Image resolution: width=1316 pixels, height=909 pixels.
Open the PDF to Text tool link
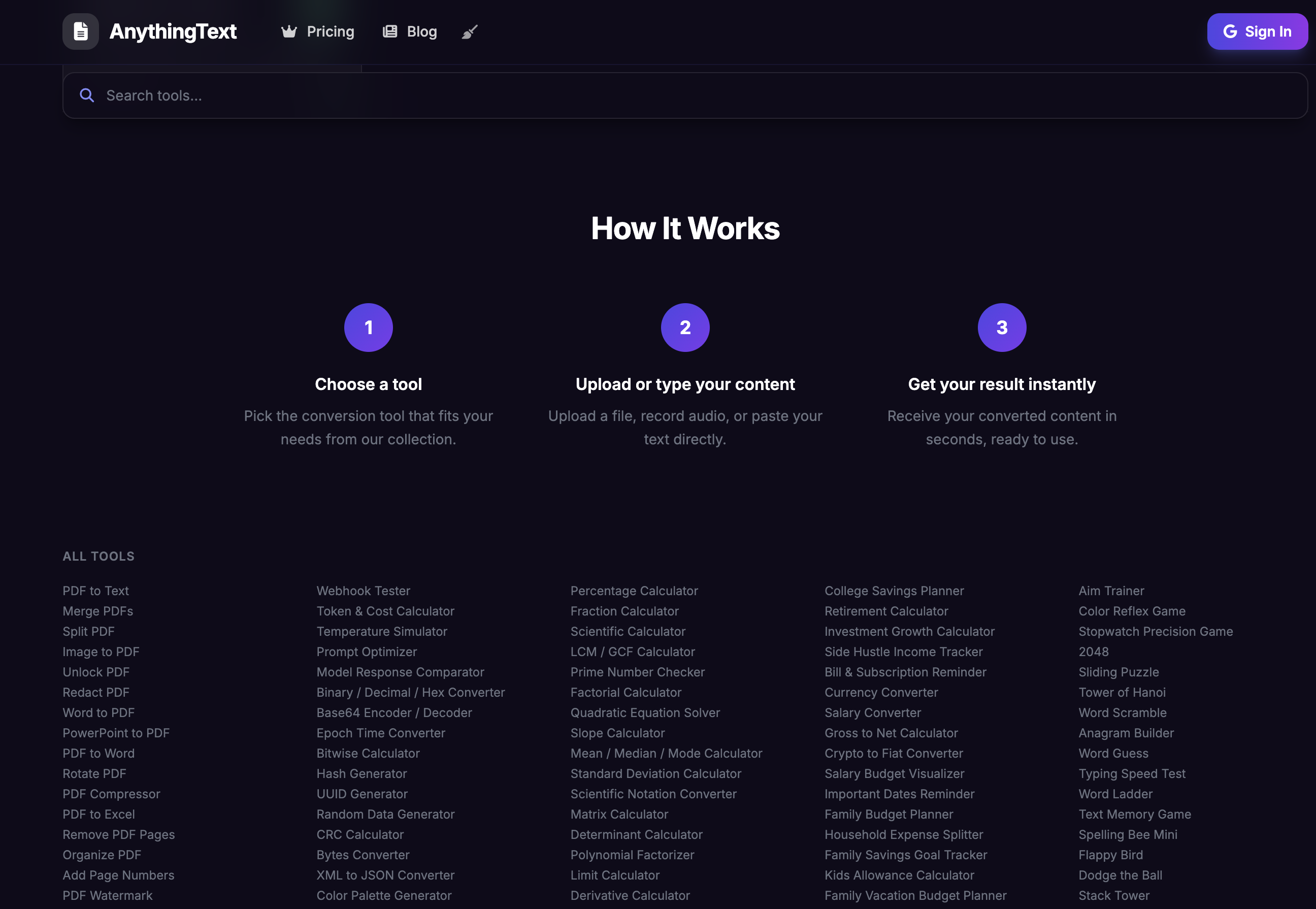(x=95, y=591)
